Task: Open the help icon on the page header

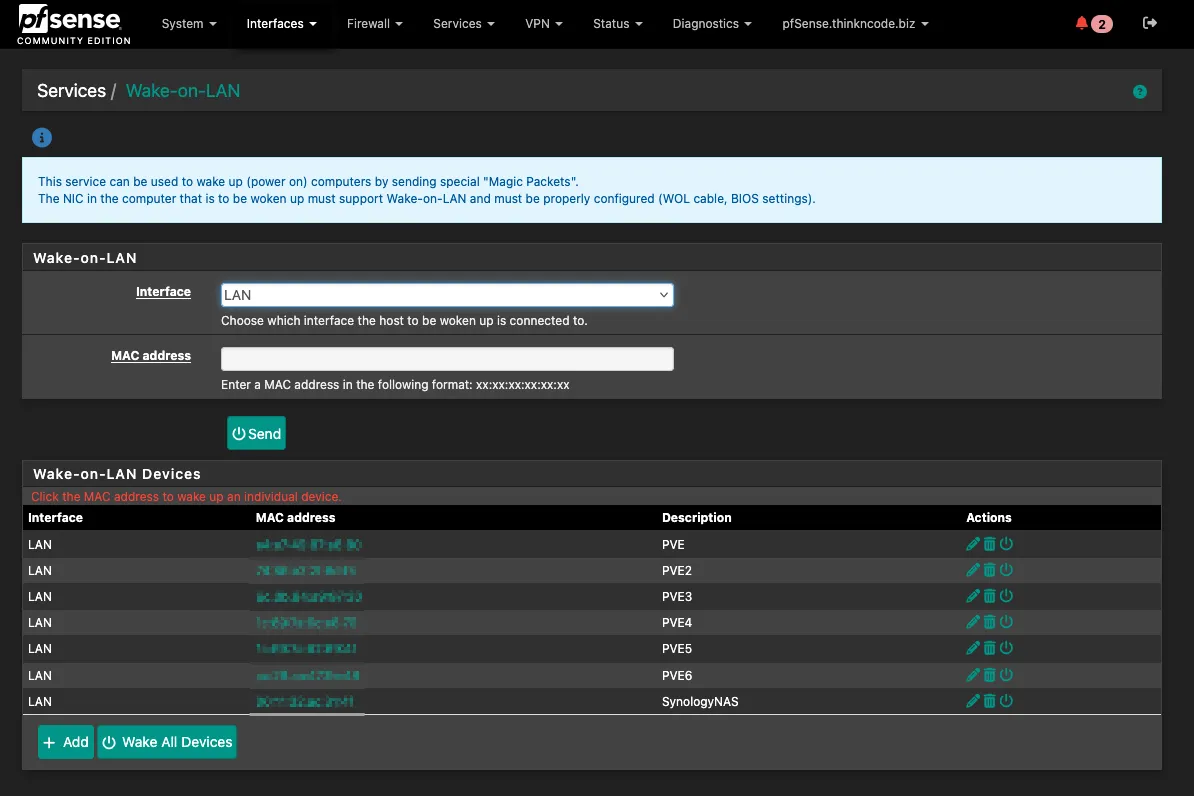Action: pyautogui.click(x=1139, y=92)
